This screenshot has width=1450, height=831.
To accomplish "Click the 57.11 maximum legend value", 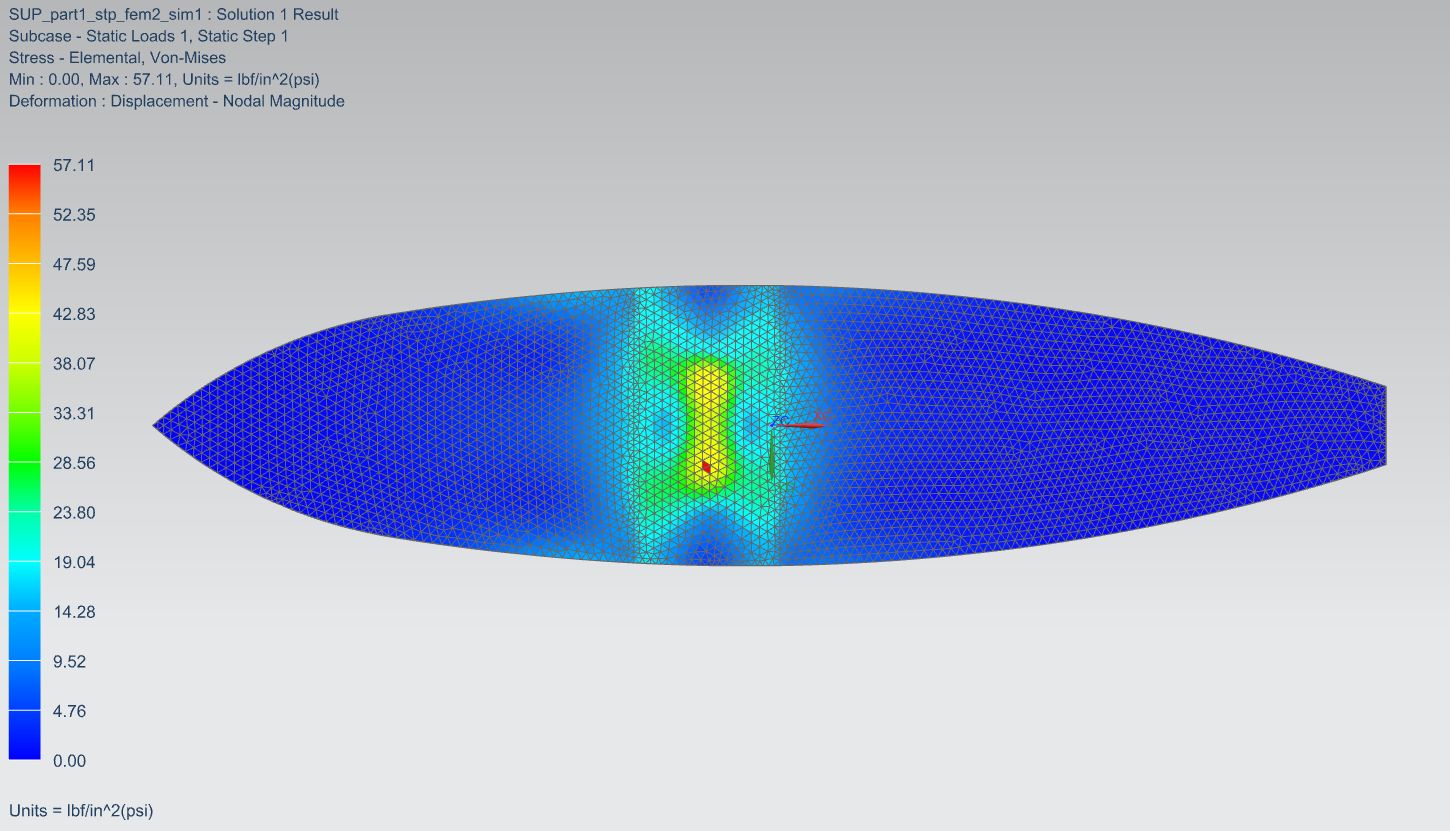I will point(74,166).
